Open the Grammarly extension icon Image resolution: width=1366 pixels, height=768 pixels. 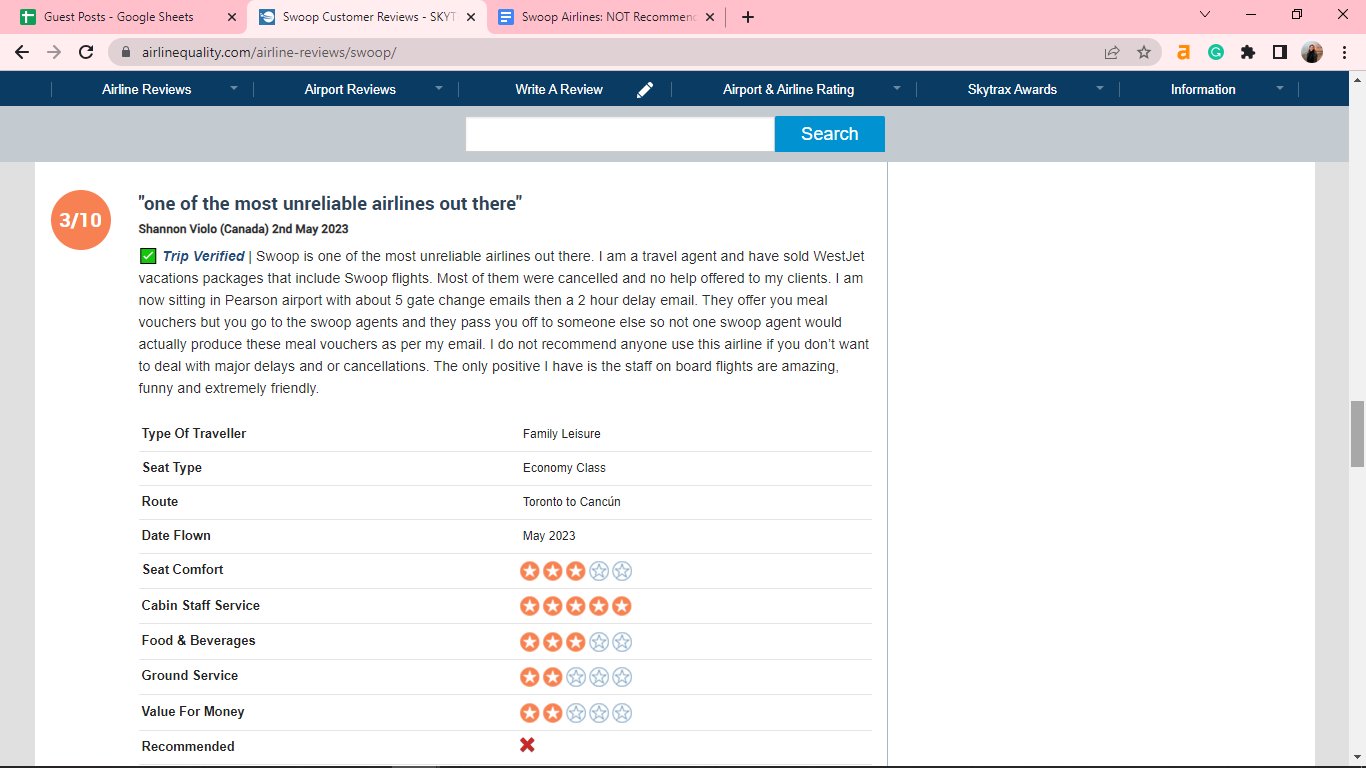pyautogui.click(x=1216, y=52)
